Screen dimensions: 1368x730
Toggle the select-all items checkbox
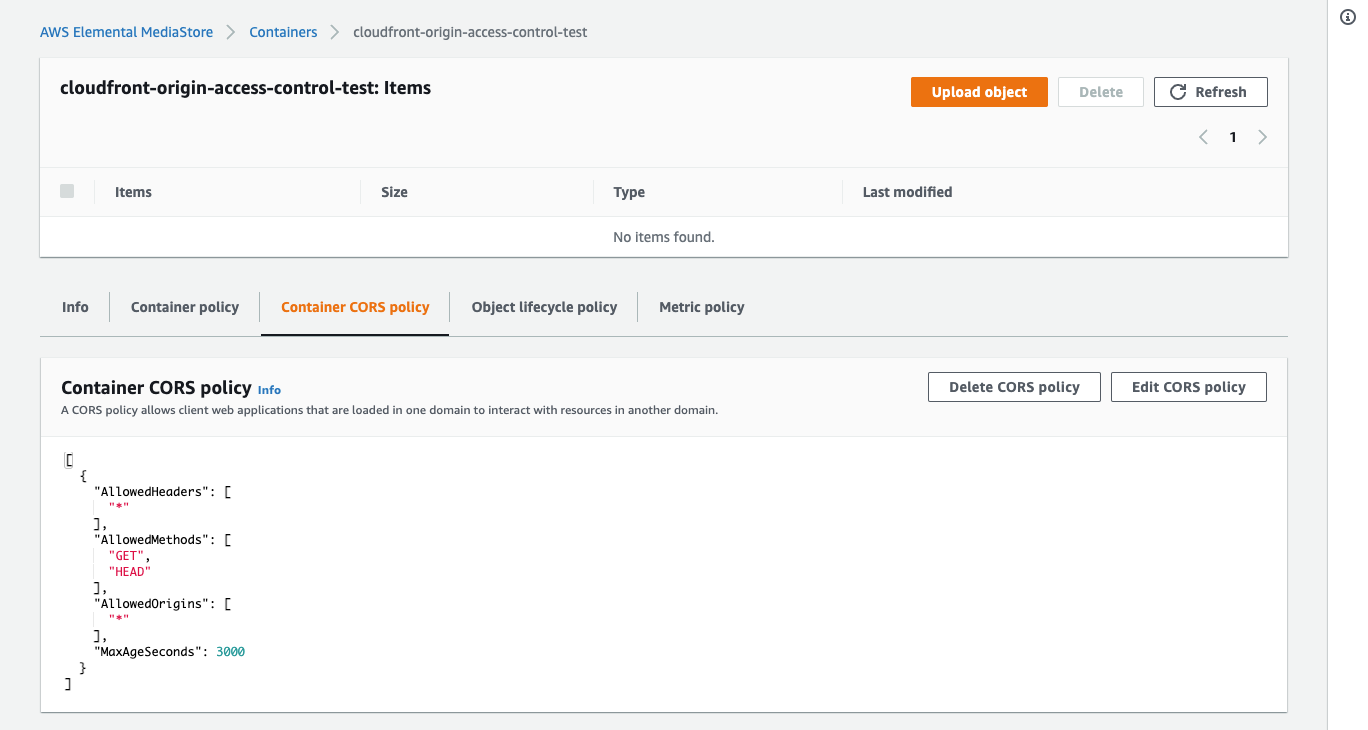coord(67,191)
